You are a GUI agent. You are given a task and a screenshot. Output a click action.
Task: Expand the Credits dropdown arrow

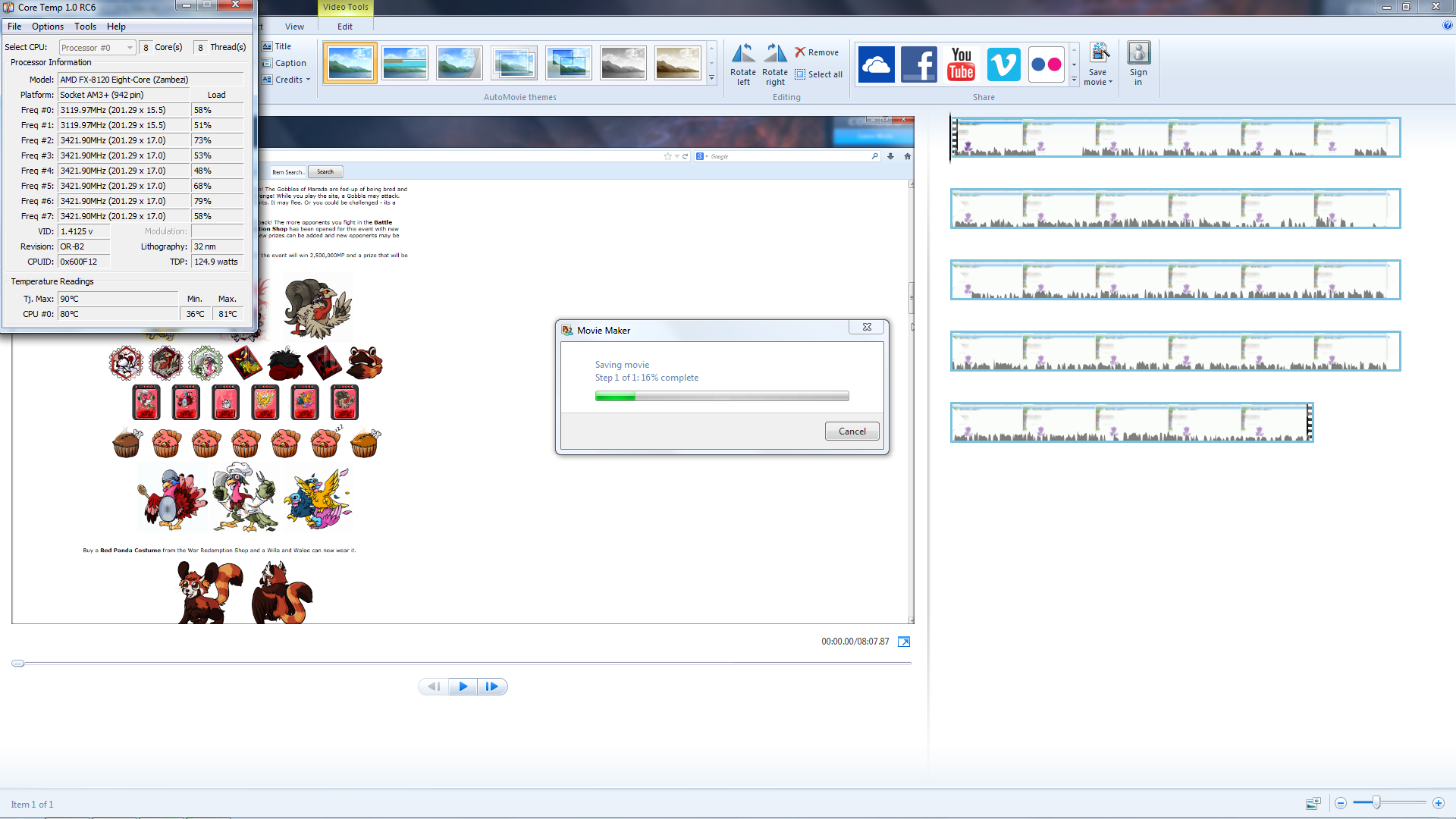point(308,80)
